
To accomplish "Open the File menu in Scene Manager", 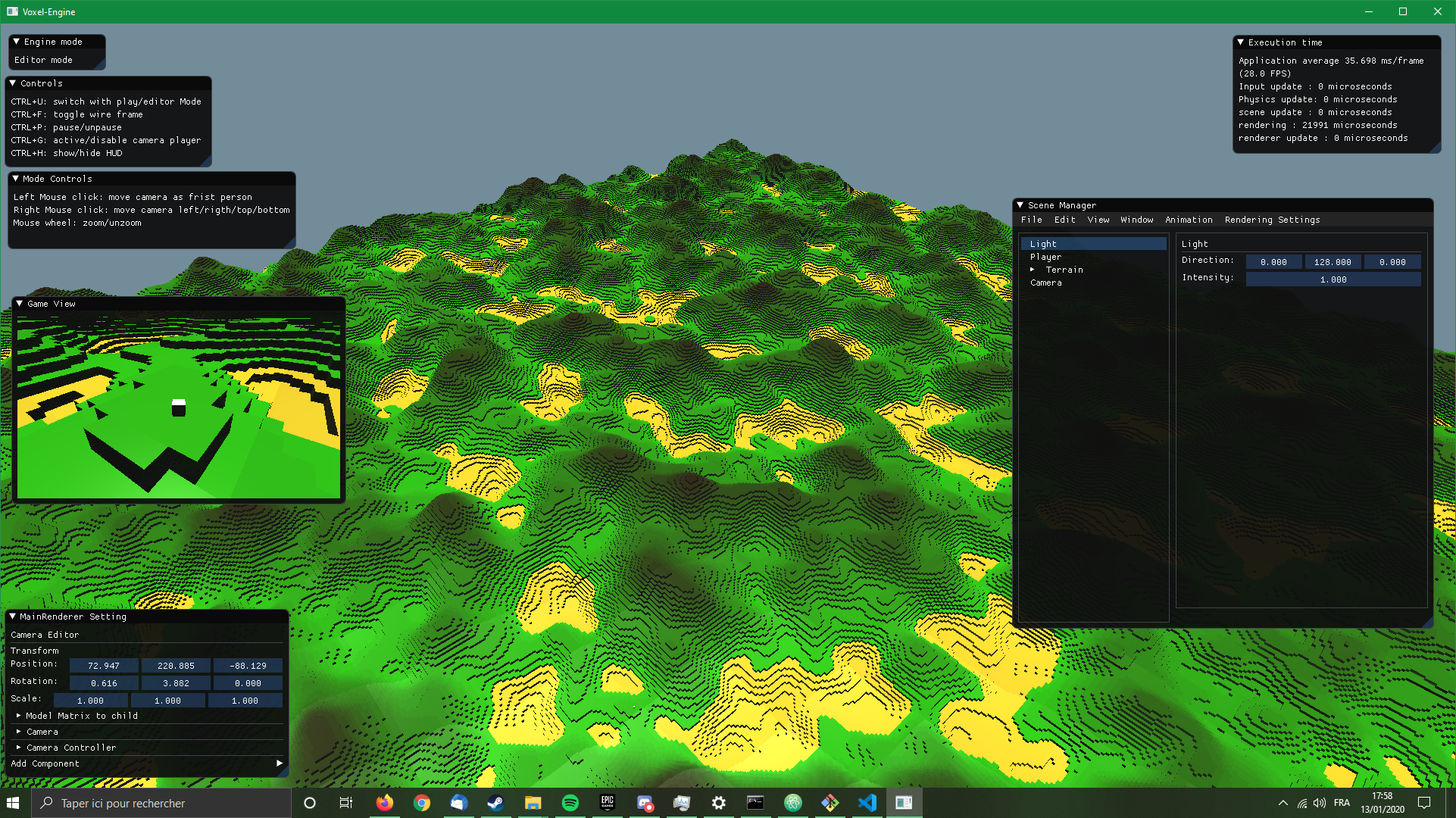I will tap(1032, 220).
